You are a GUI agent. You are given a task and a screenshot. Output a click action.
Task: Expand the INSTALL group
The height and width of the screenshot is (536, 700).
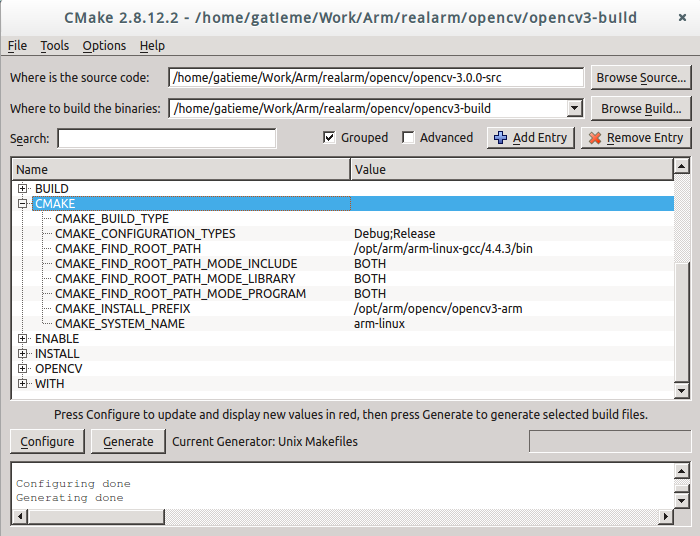click(x=22, y=353)
